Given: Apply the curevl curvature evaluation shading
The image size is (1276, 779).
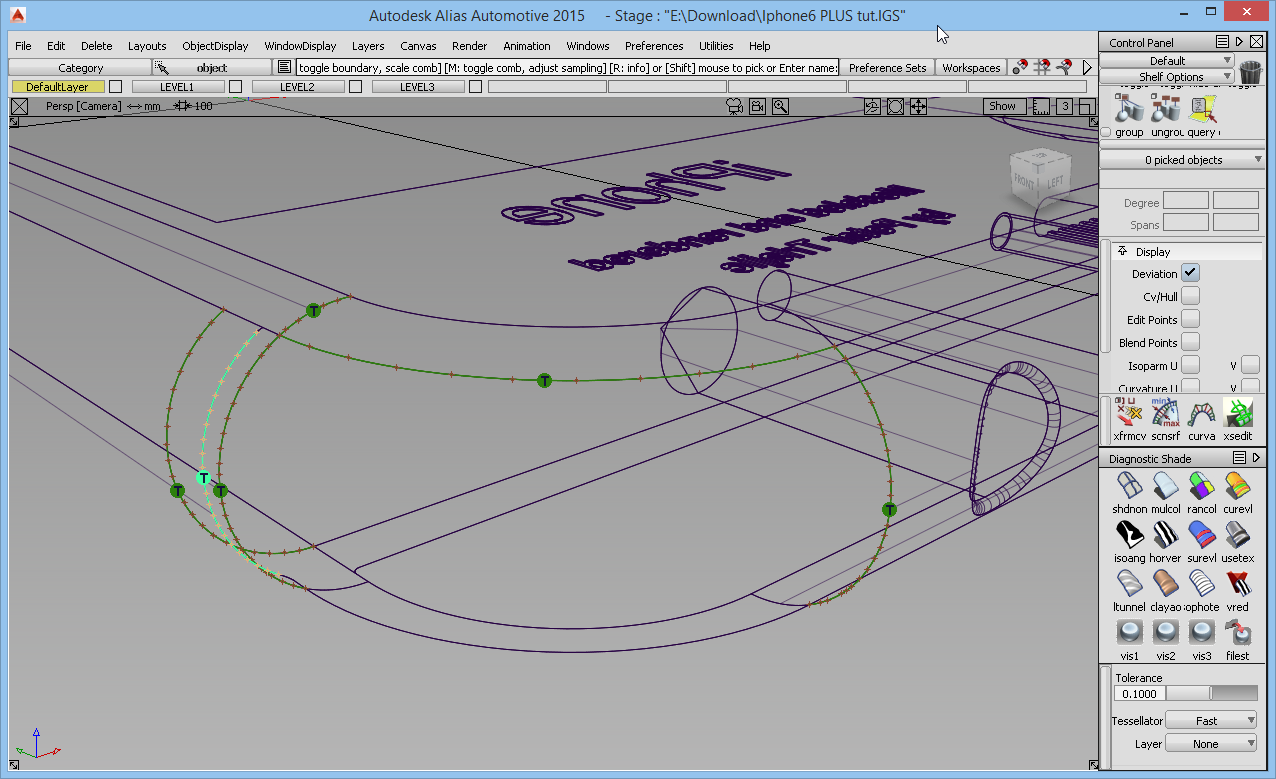Looking at the screenshot, I should click(x=1238, y=486).
